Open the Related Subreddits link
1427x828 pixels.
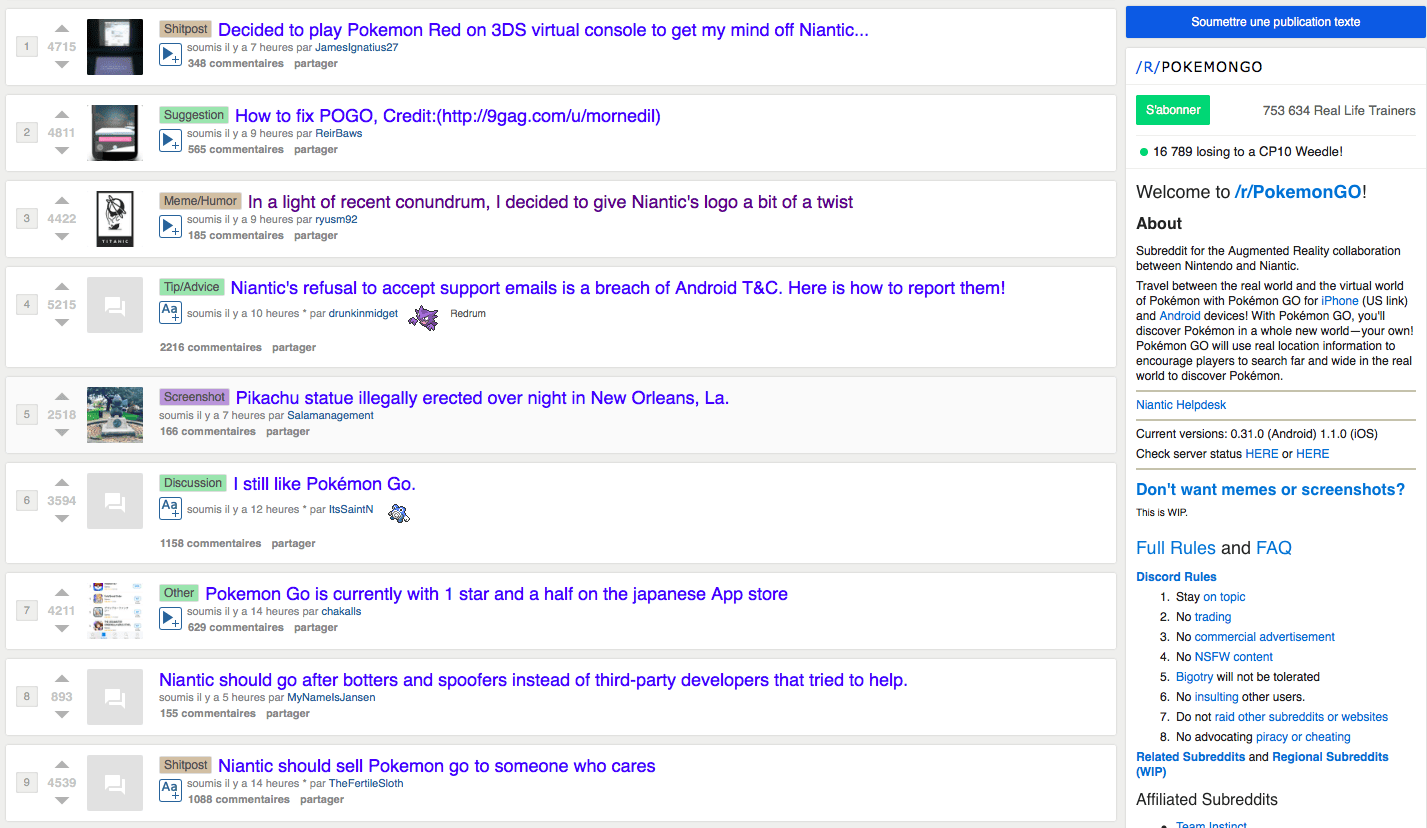click(1191, 757)
